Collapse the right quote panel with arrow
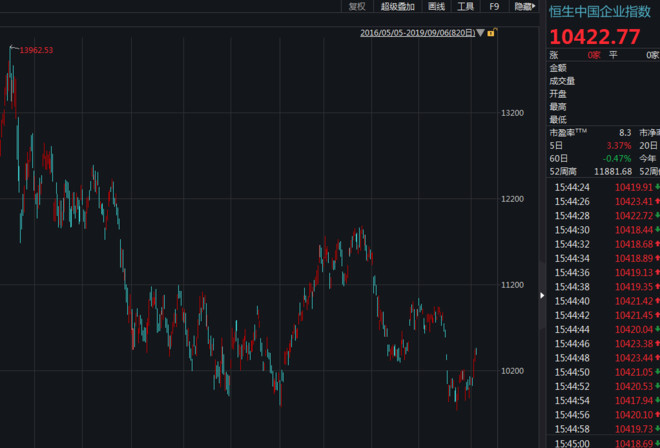Screen dimensions: 660x448 point(543,296)
